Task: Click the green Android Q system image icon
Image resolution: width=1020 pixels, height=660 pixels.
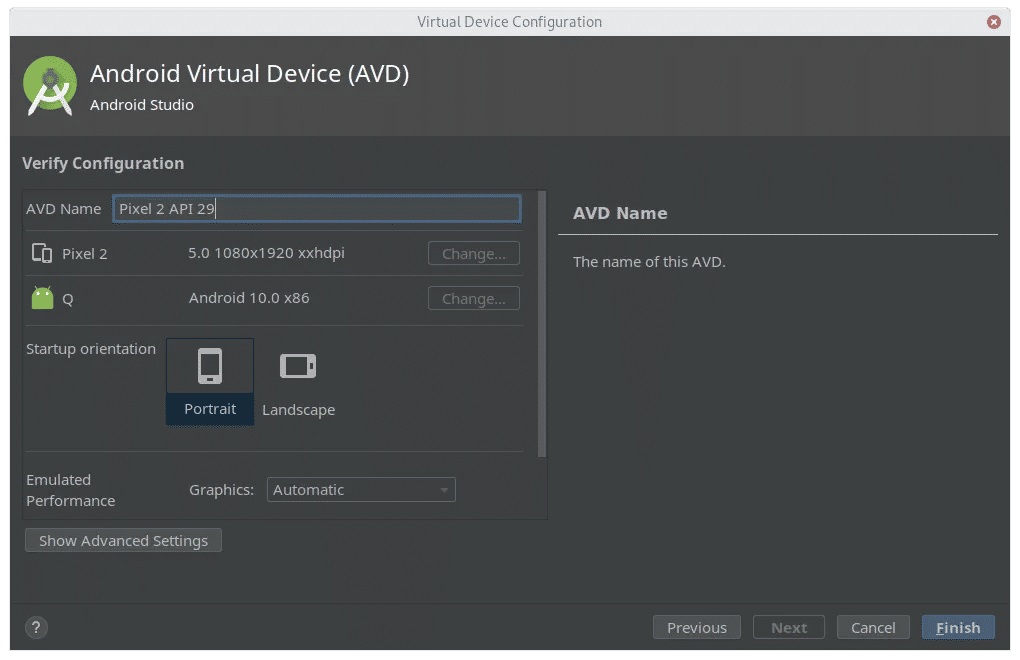Action: tap(42, 298)
